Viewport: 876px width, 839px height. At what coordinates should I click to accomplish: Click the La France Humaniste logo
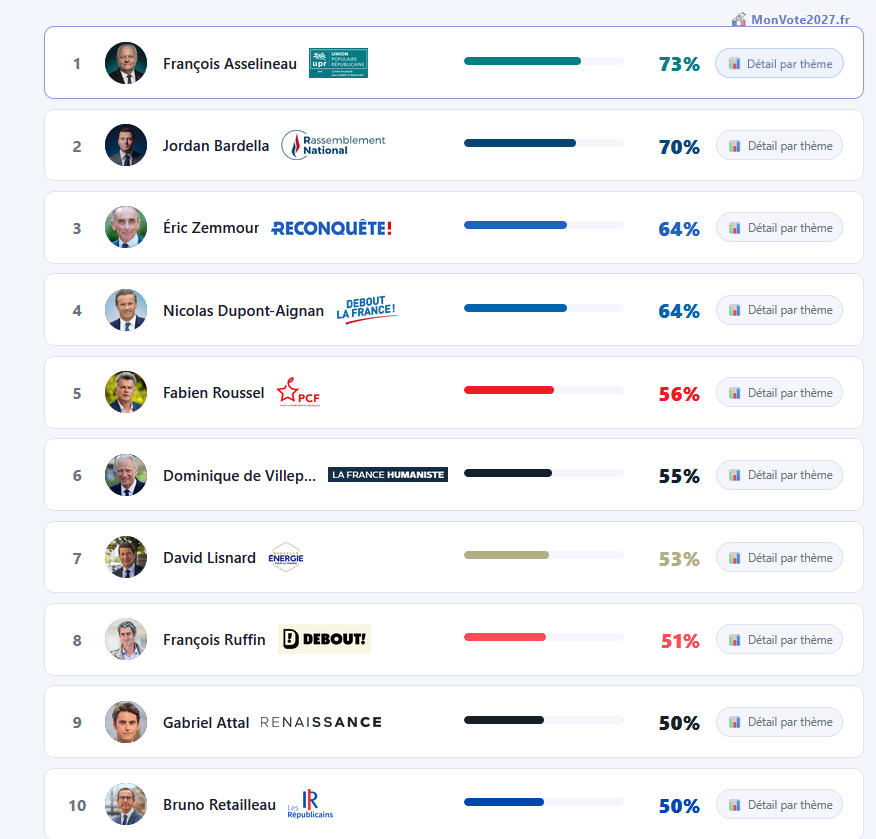click(x=388, y=475)
